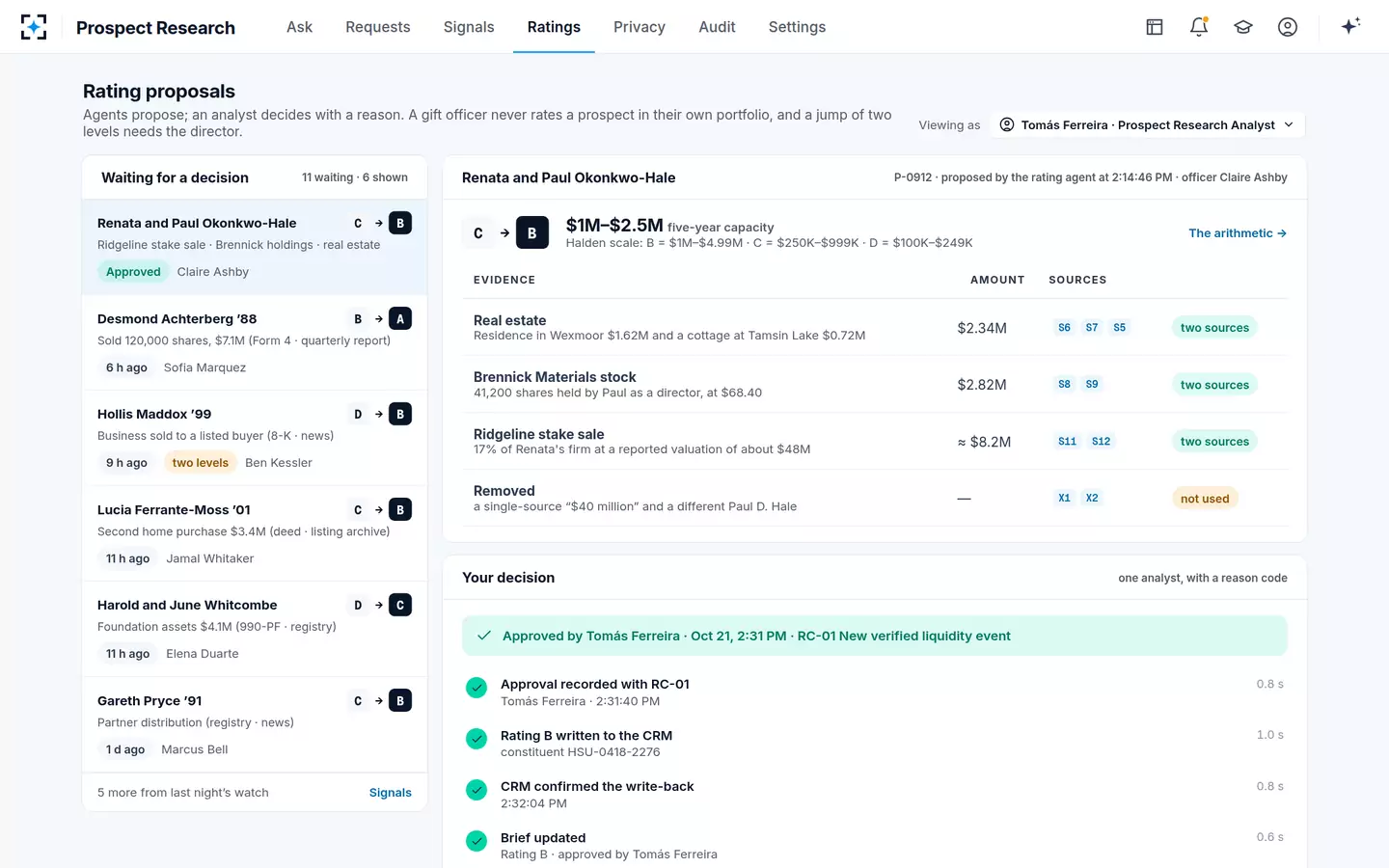Click the B badge on Hollis Maddox row
This screenshot has height=868, width=1389.
(400, 414)
